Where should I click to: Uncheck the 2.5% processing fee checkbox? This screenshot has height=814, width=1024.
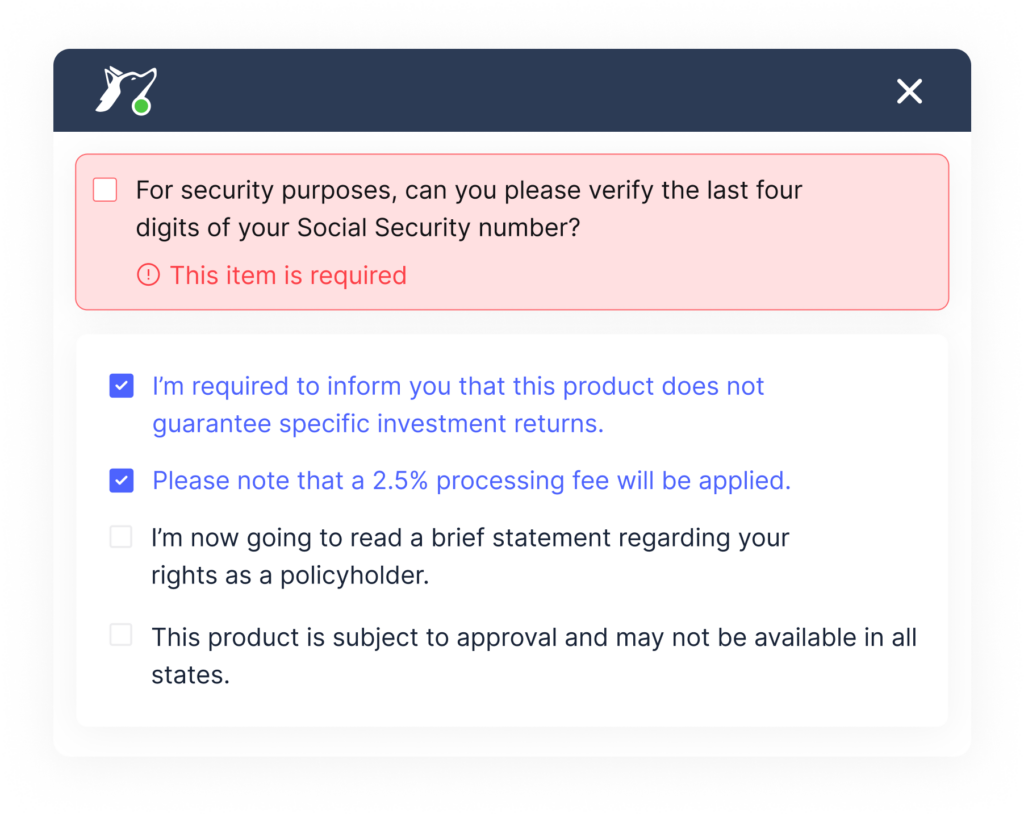tap(121, 480)
